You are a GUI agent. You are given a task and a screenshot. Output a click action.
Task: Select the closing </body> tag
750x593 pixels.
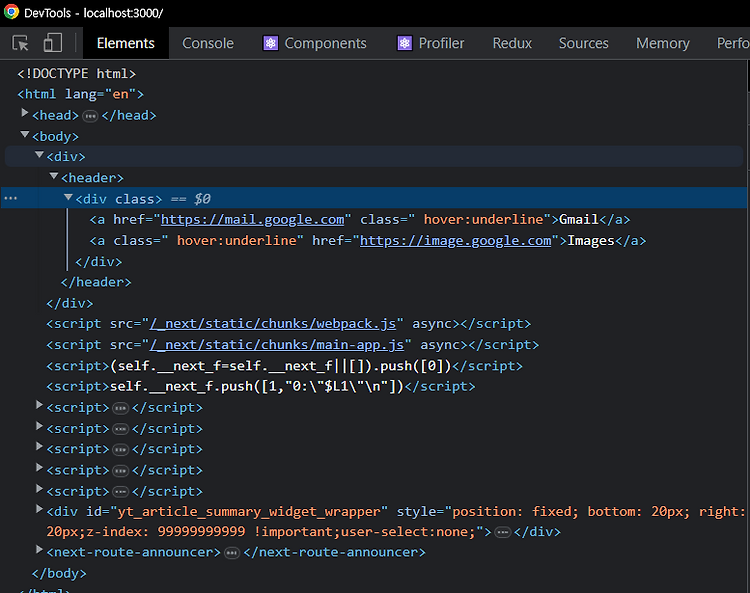[x=59, y=573]
